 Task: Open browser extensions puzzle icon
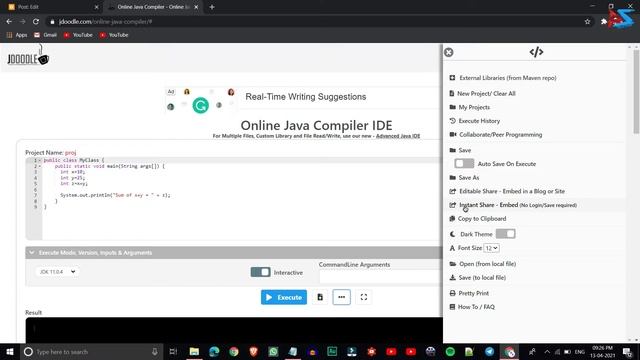[x=604, y=21]
